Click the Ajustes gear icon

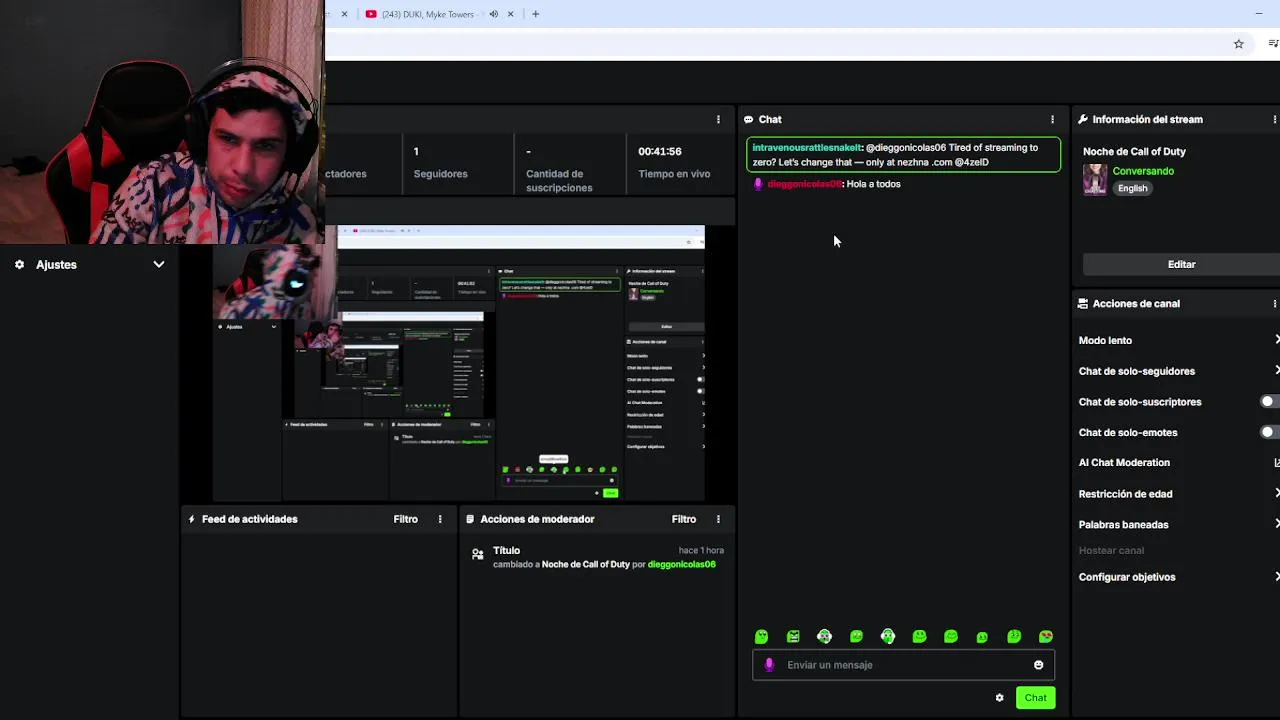point(19,265)
